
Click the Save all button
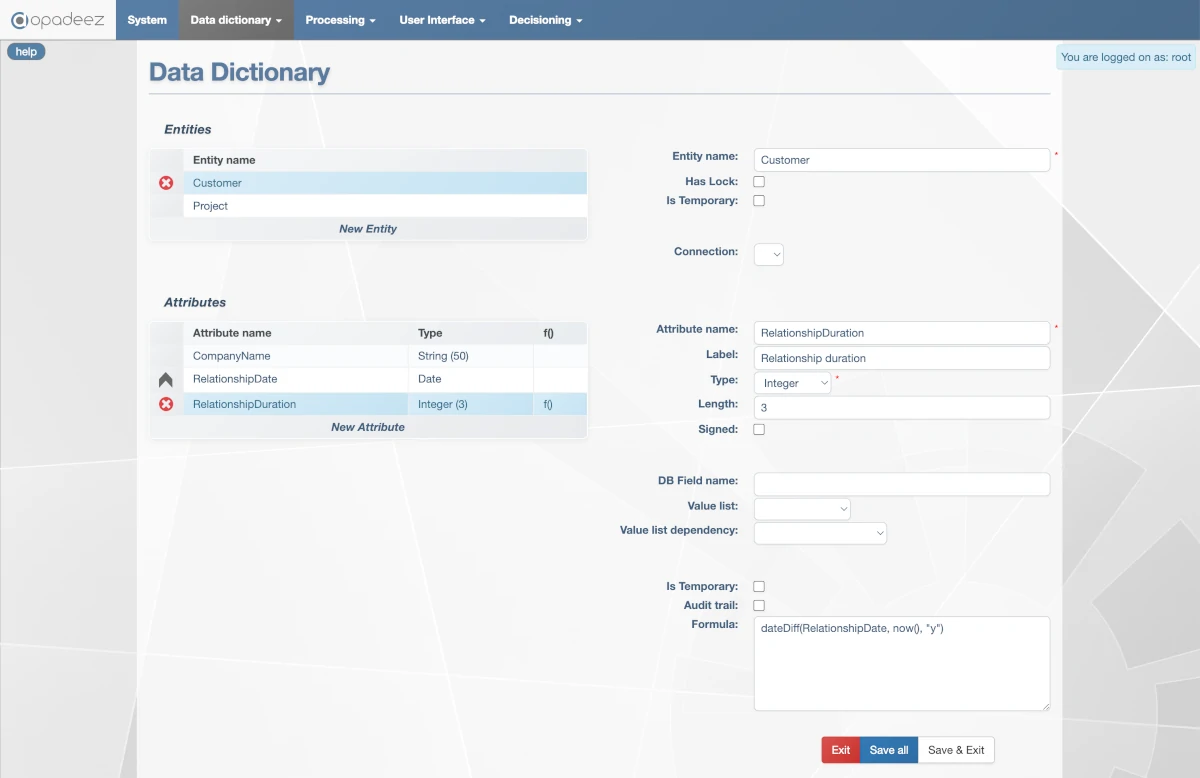click(888, 750)
